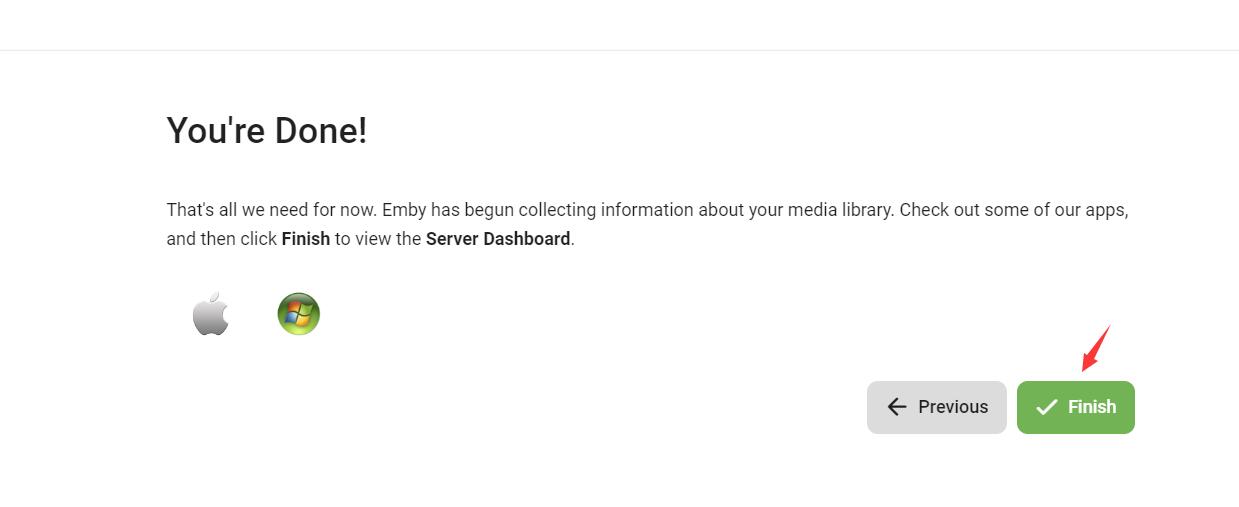Click the words "and then click" in the paragraph
Screen dimensions: 1239x507
pos(221,239)
